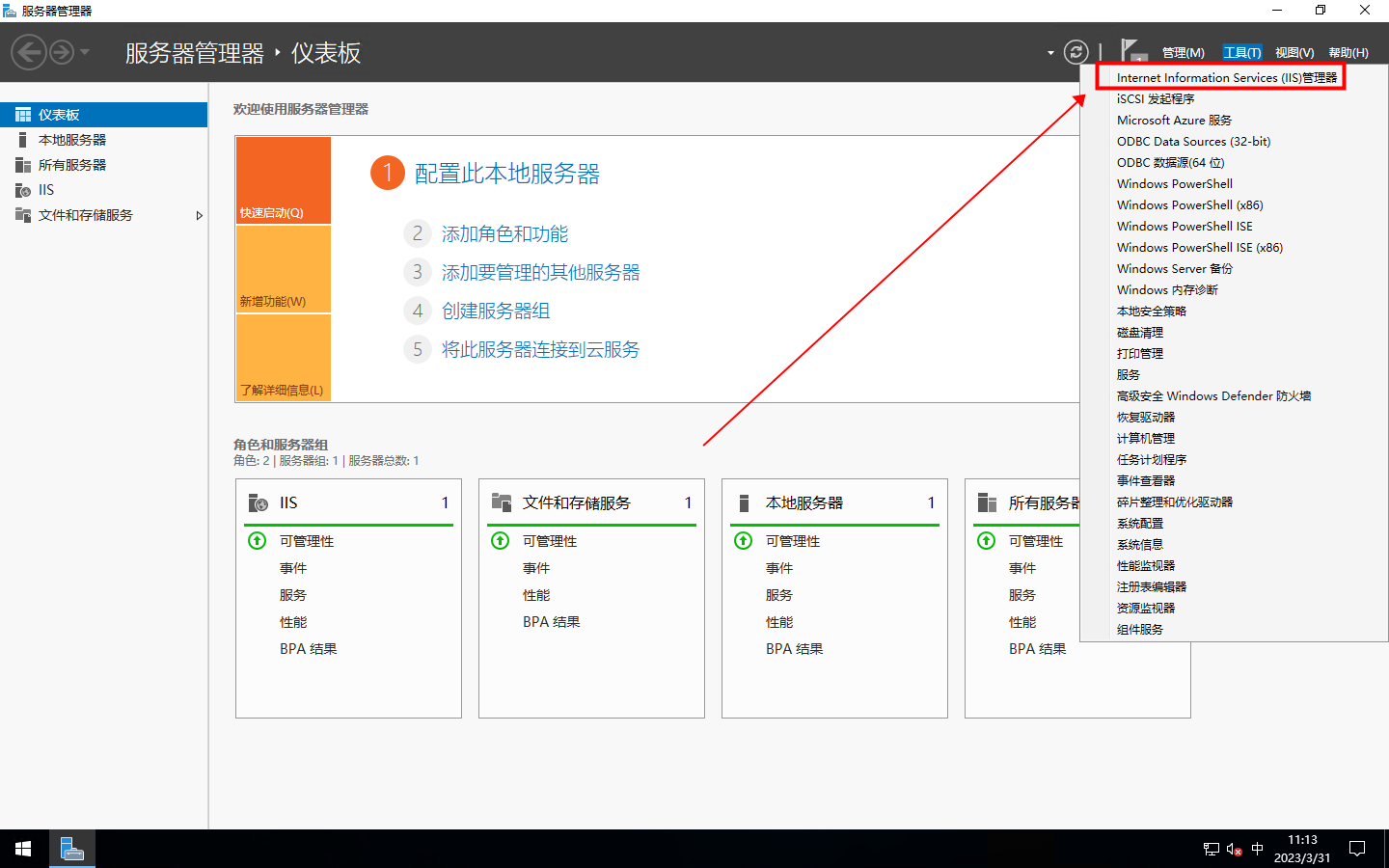The height and width of the screenshot is (868, 1389).
Task: Open BPA 结果 in the IIS tile
Action: [309, 649]
